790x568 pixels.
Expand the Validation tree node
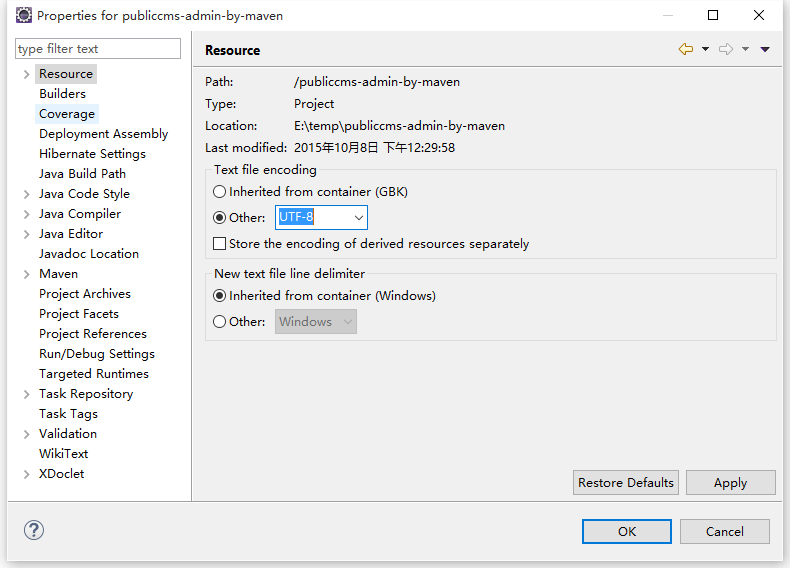(26, 434)
